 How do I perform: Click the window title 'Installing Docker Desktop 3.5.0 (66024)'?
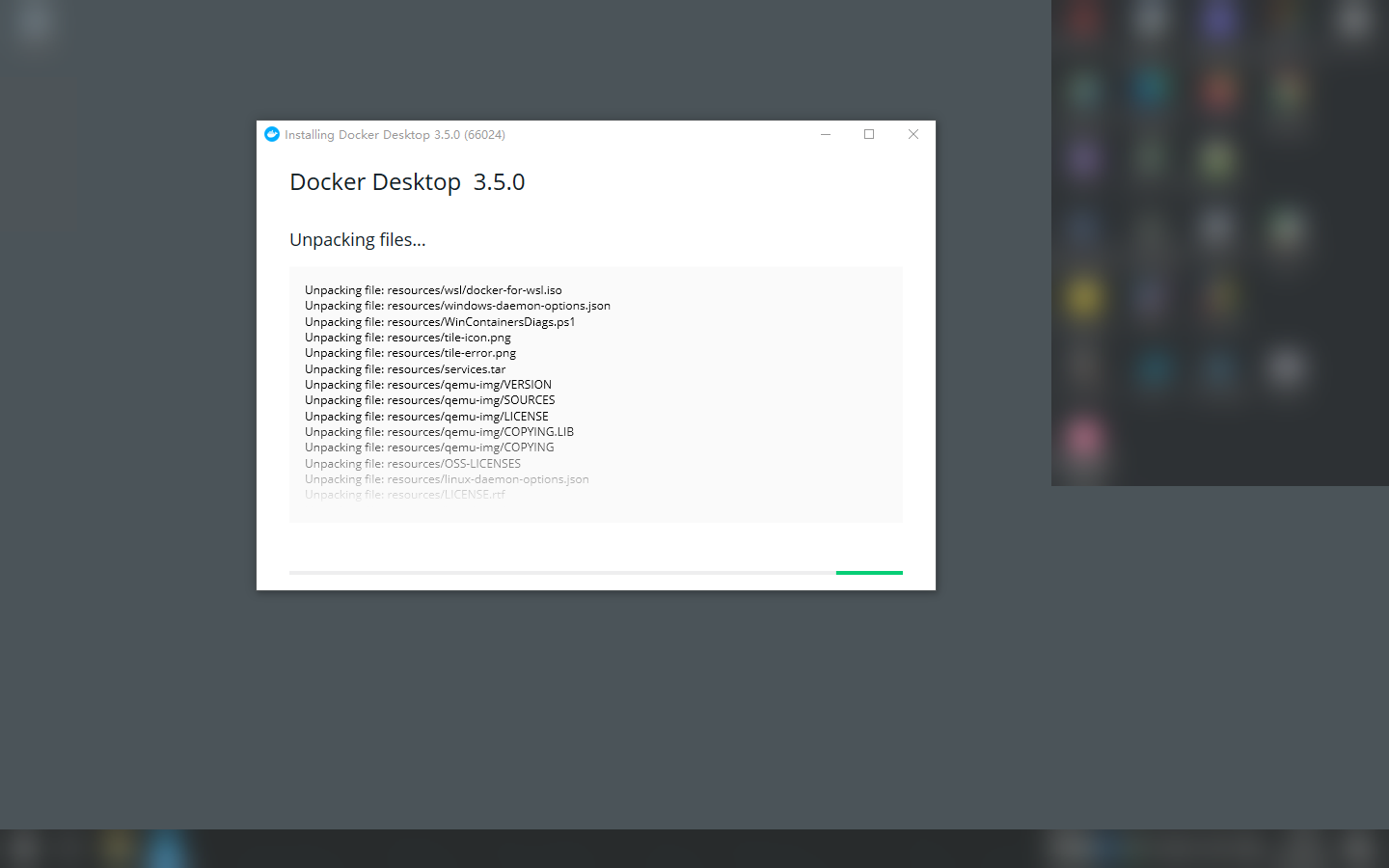pyautogui.click(x=395, y=135)
